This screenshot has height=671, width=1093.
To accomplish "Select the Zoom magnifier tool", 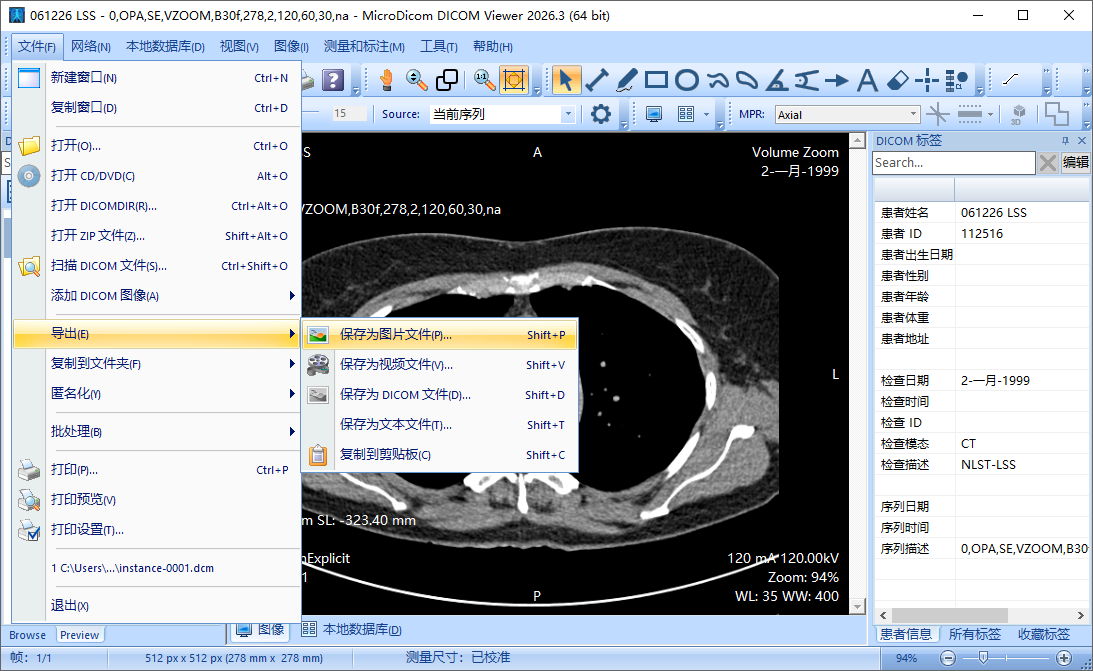I will pyautogui.click(x=416, y=80).
